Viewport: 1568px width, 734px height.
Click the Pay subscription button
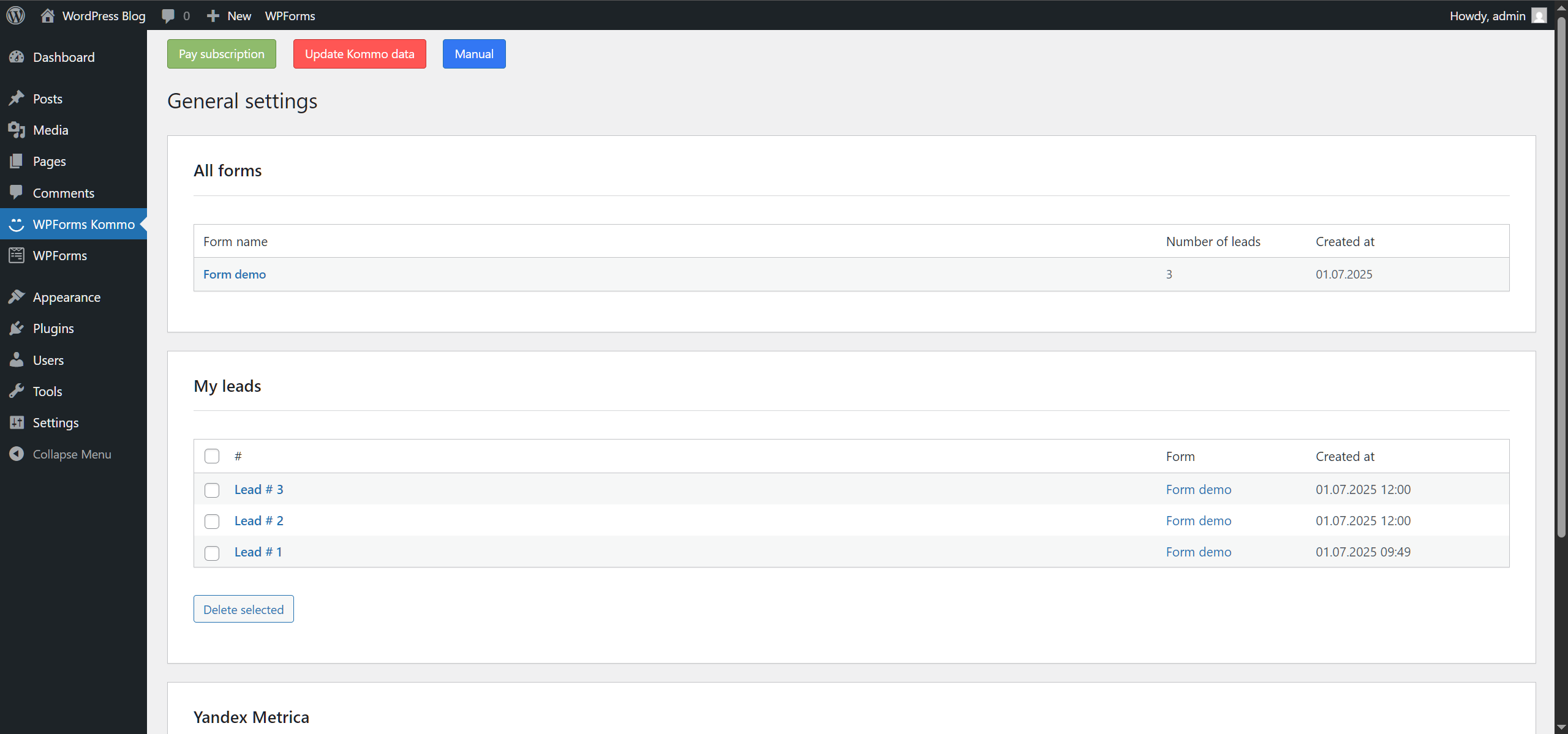tap(221, 53)
